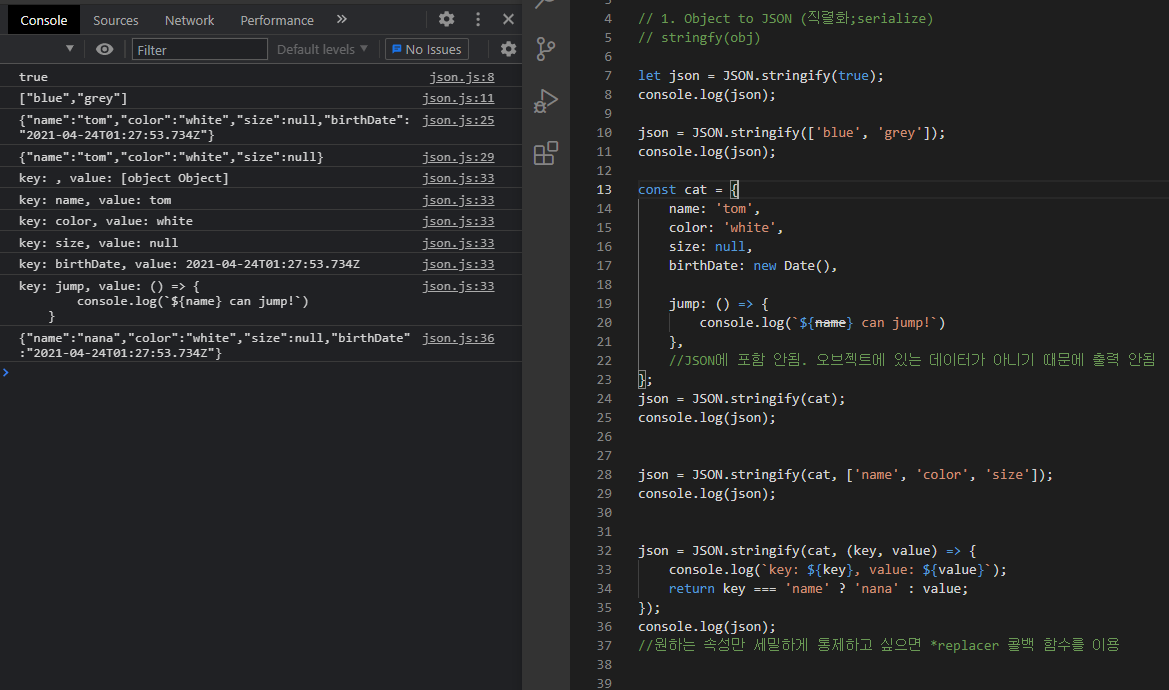Open the Performance panel
The height and width of the screenshot is (690, 1169).
(277, 19)
